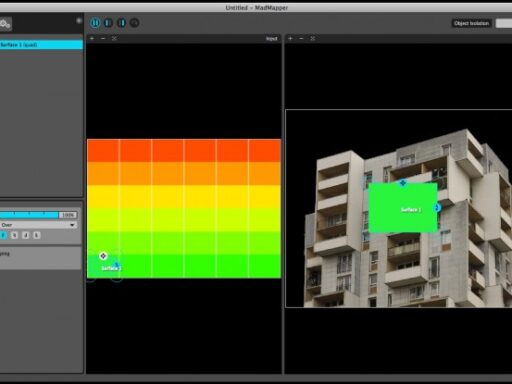Image resolution: width=512 pixels, height=384 pixels.
Task: Open the surfaces tab with gears icon
Action: point(5,24)
